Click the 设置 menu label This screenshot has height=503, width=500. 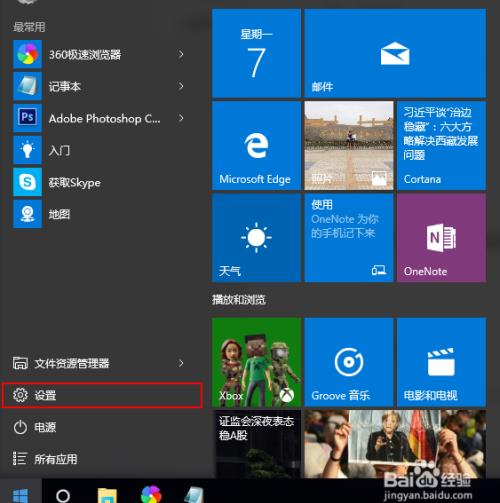pyautogui.click(x=45, y=395)
